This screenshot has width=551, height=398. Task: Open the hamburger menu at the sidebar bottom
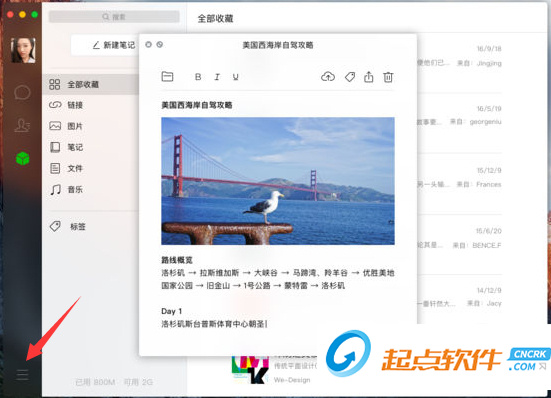pyautogui.click(x=22, y=375)
